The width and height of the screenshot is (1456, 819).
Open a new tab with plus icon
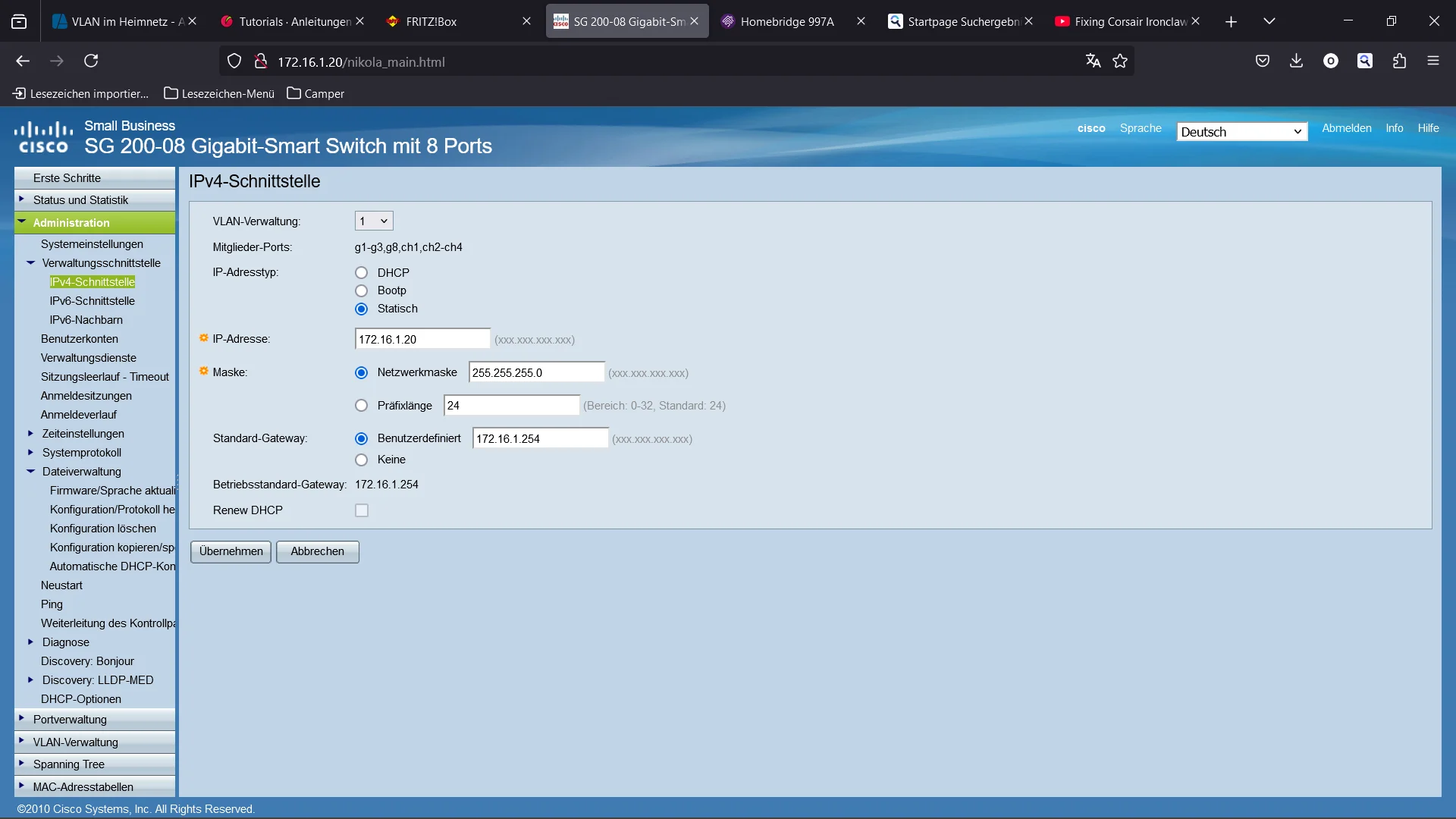click(x=1232, y=22)
